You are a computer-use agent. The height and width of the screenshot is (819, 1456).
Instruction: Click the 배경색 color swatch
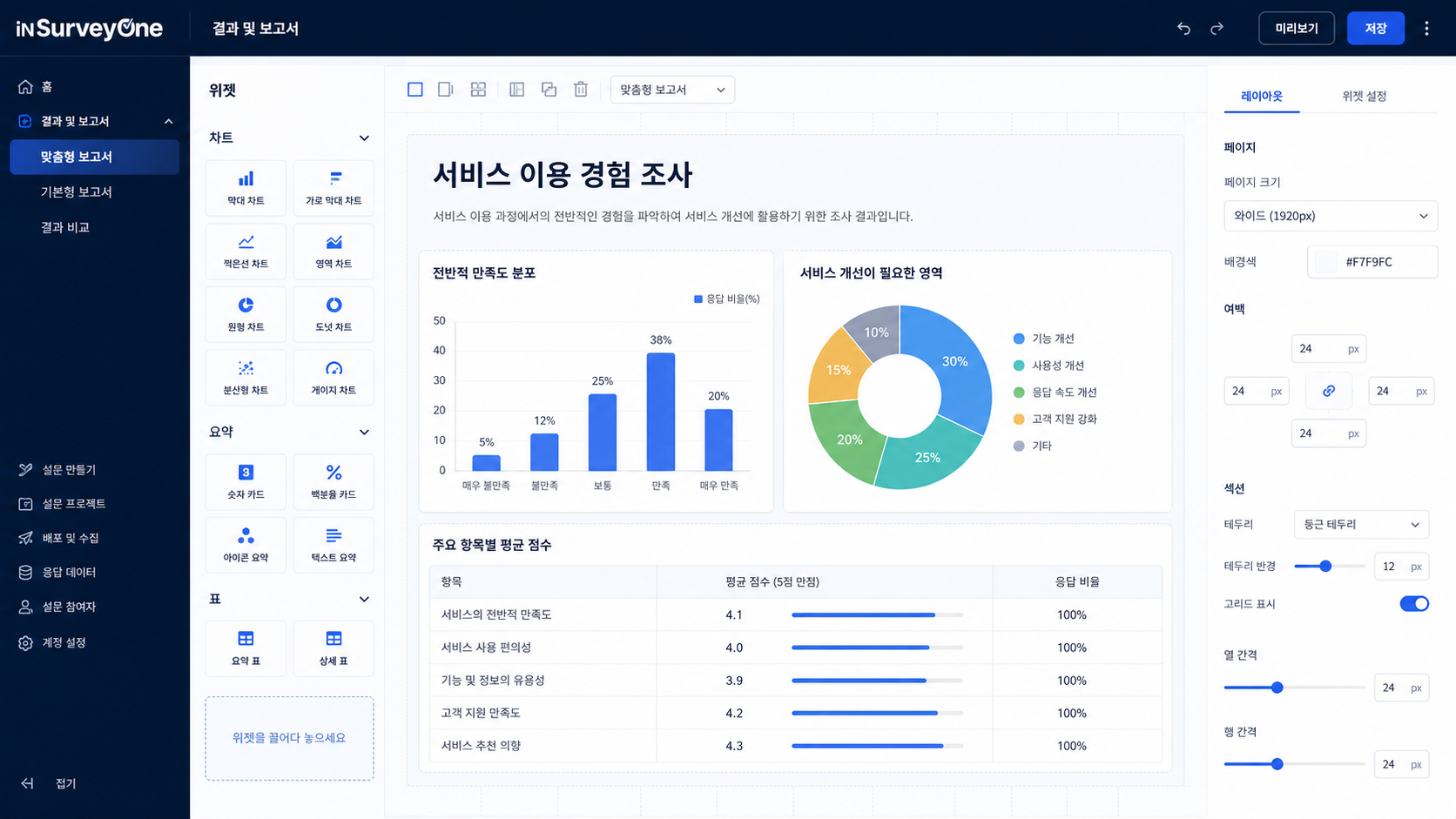pyautogui.click(x=1325, y=262)
